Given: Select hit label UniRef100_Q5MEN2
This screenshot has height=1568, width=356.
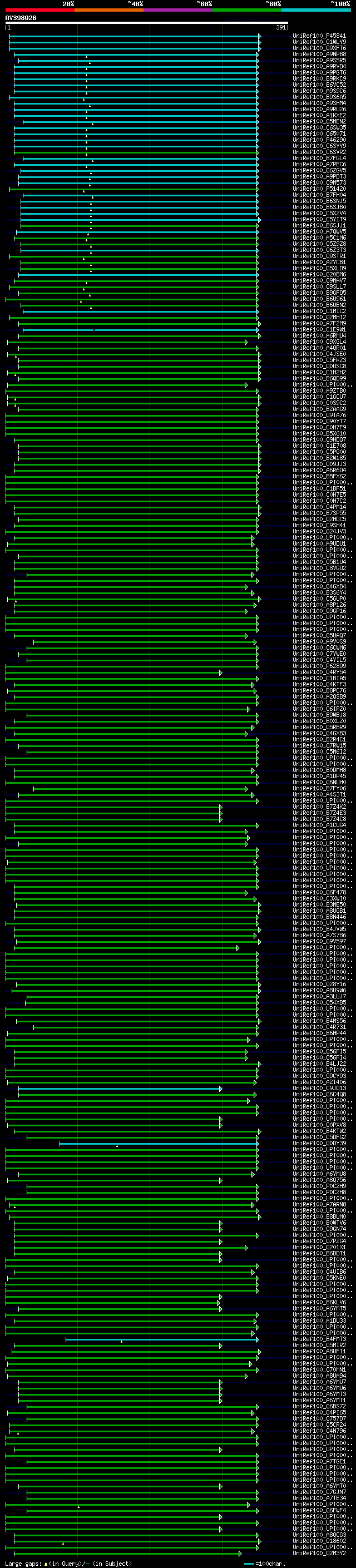Looking at the screenshot, I should point(319,122).
